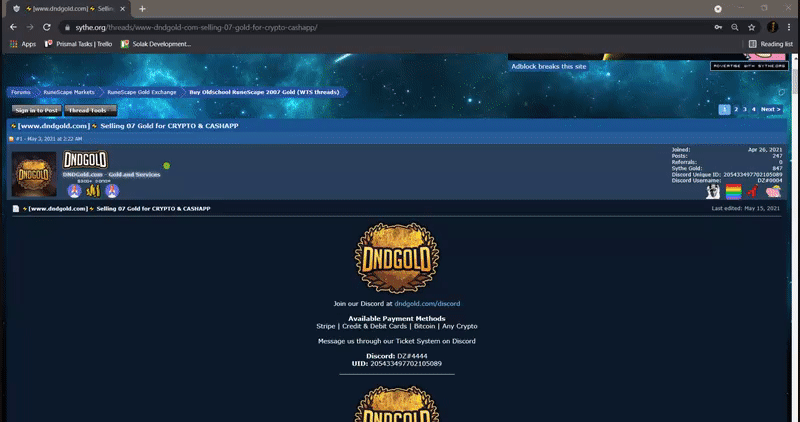
Task: Click the post document icon
Action: point(16,209)
